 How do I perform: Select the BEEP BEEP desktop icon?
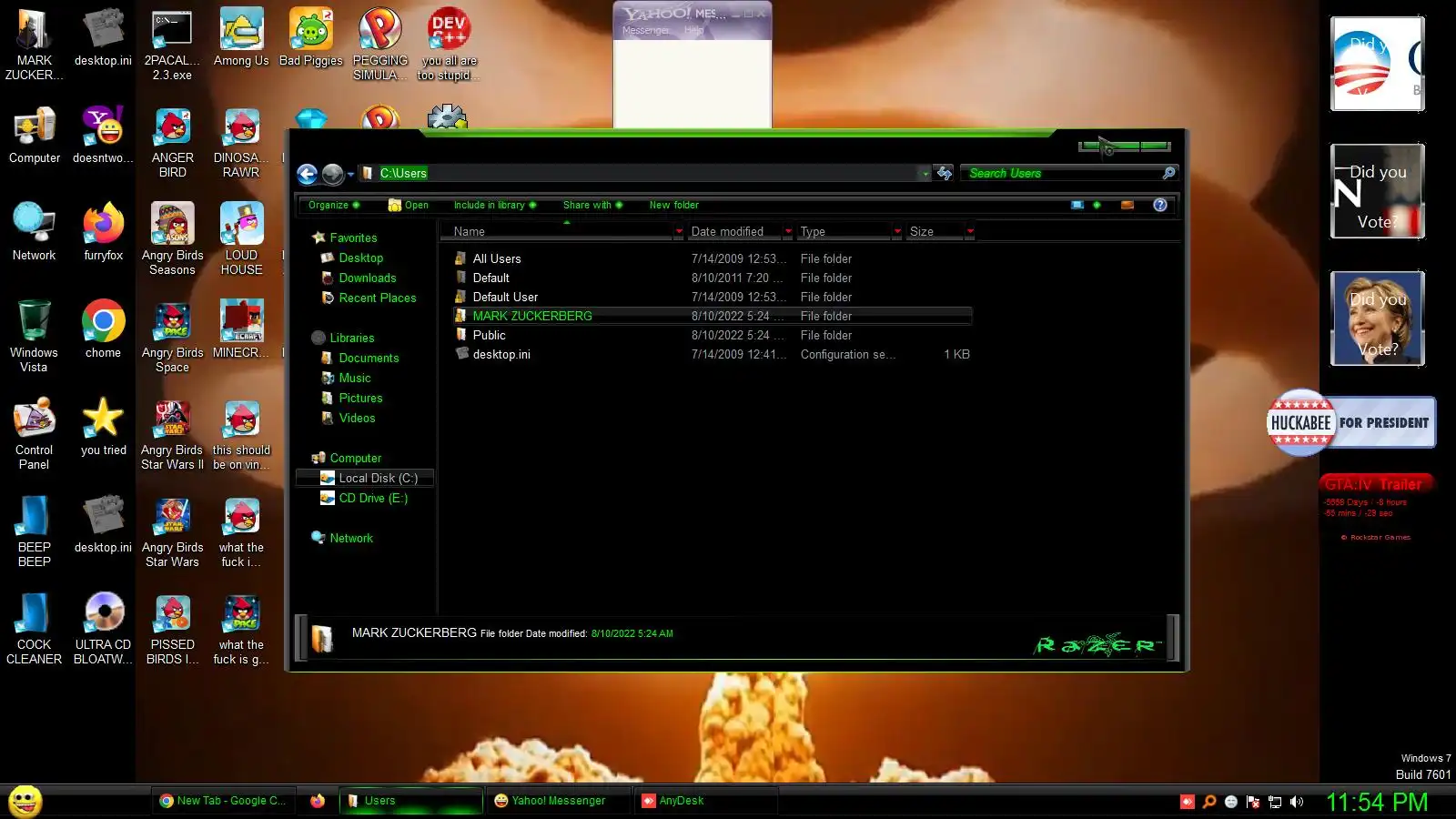coord(34,531)
